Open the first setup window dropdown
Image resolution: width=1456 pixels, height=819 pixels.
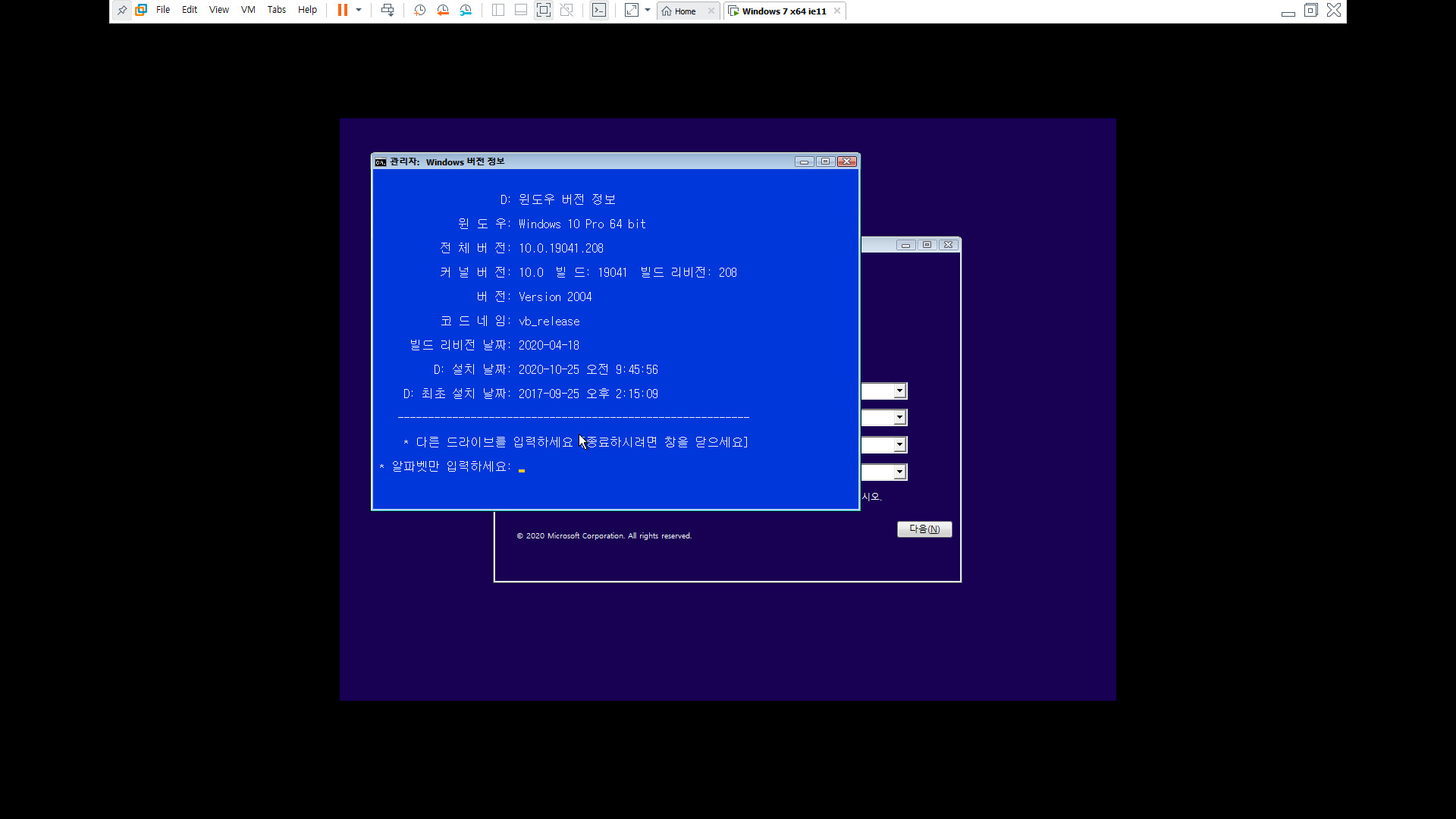(x=899, y=391)
